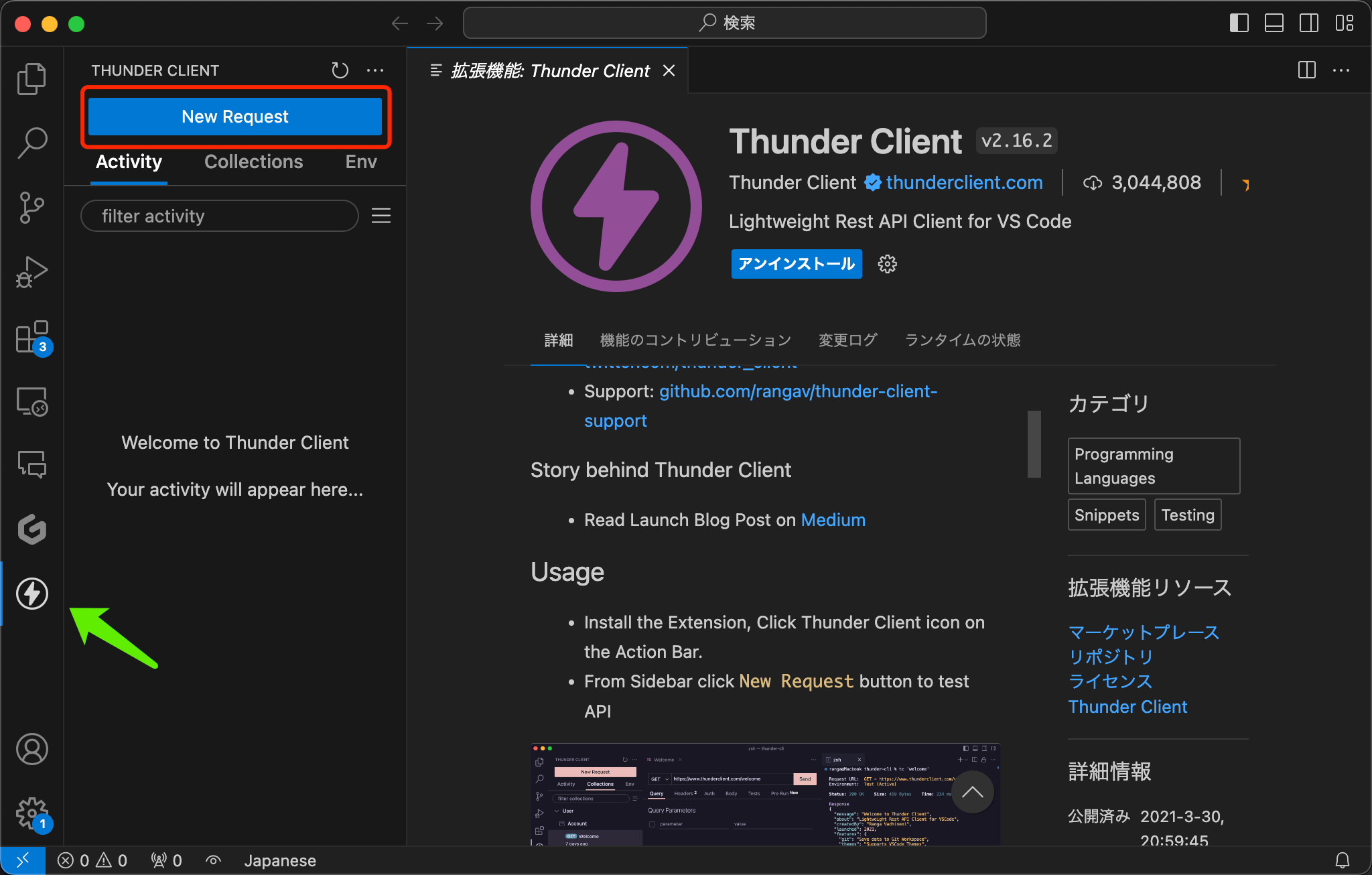Click Japanese language status item
The image size is (1372, 875).
pos(280,860)
